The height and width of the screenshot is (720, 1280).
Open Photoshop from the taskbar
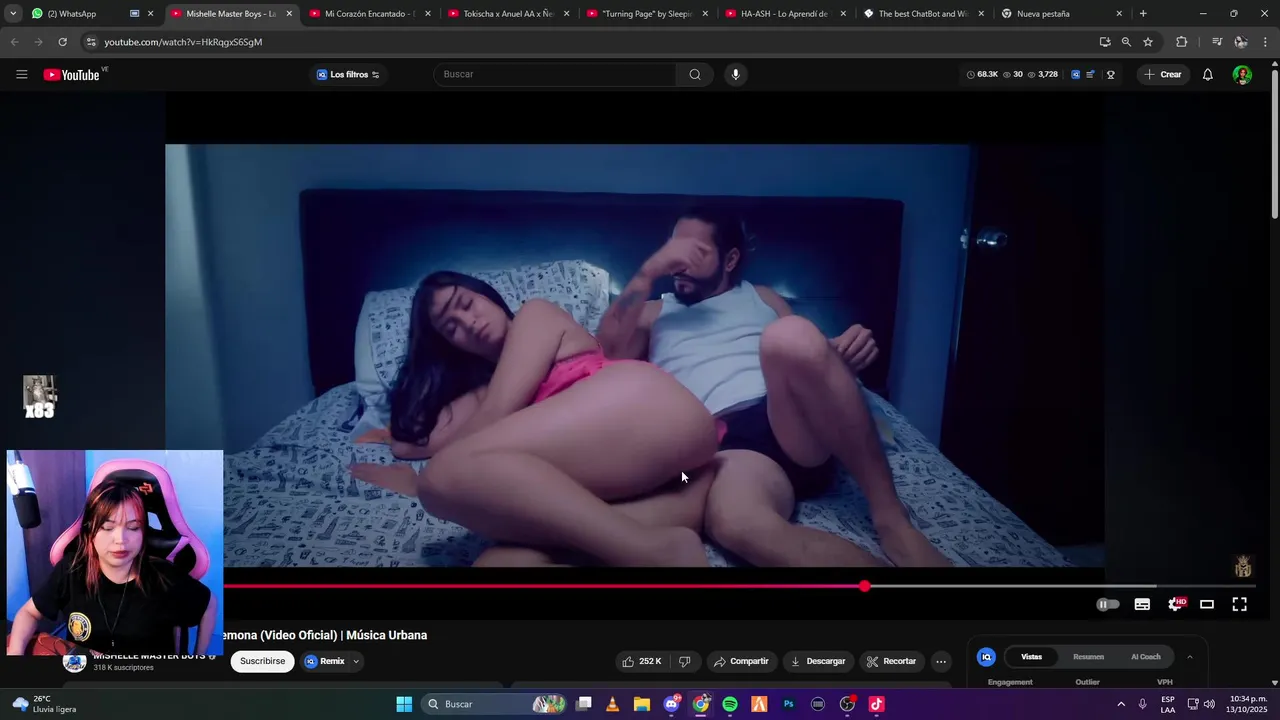788,704
